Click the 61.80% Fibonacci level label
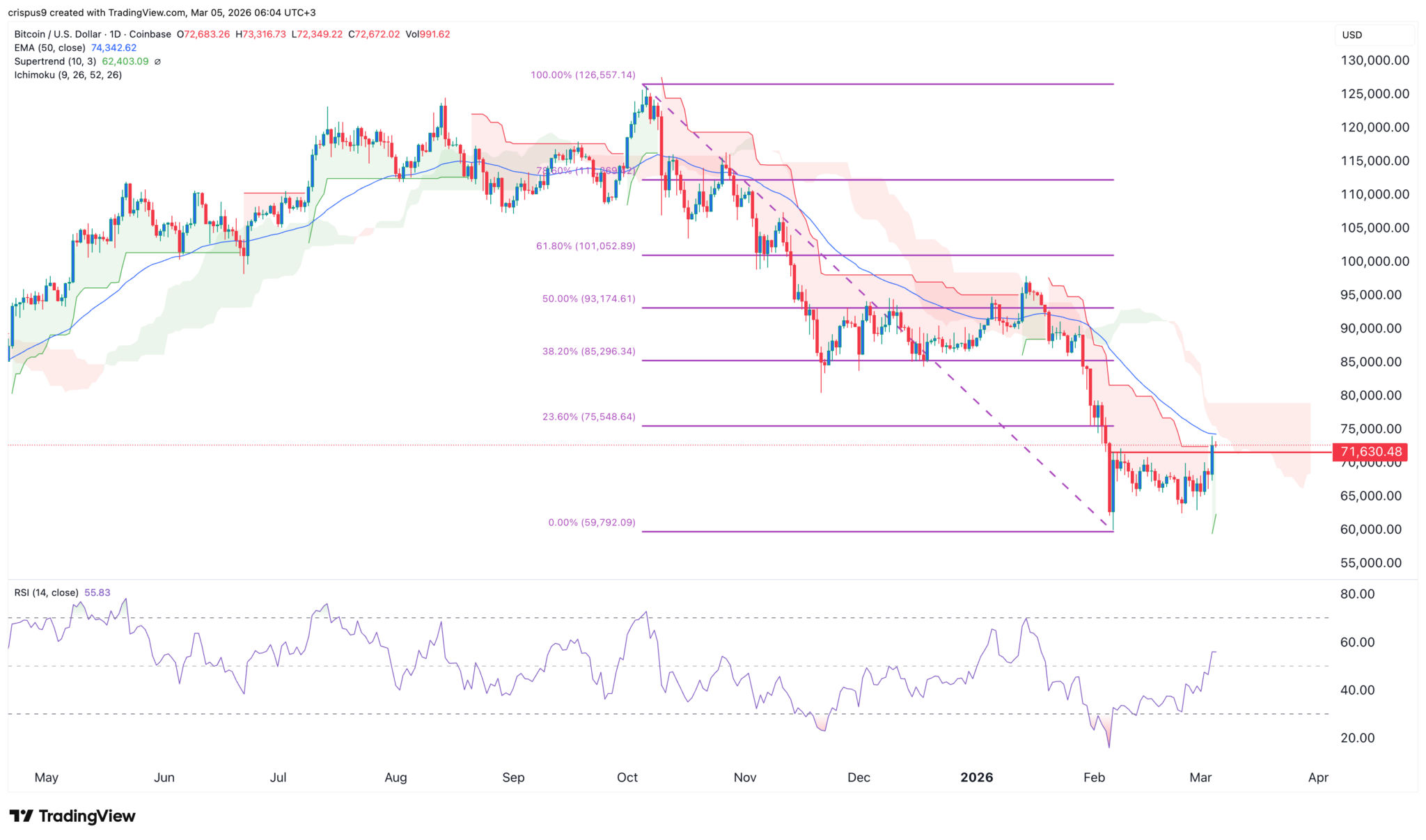The height and width of the screenshot is (840, 1426). click(585, 246)
